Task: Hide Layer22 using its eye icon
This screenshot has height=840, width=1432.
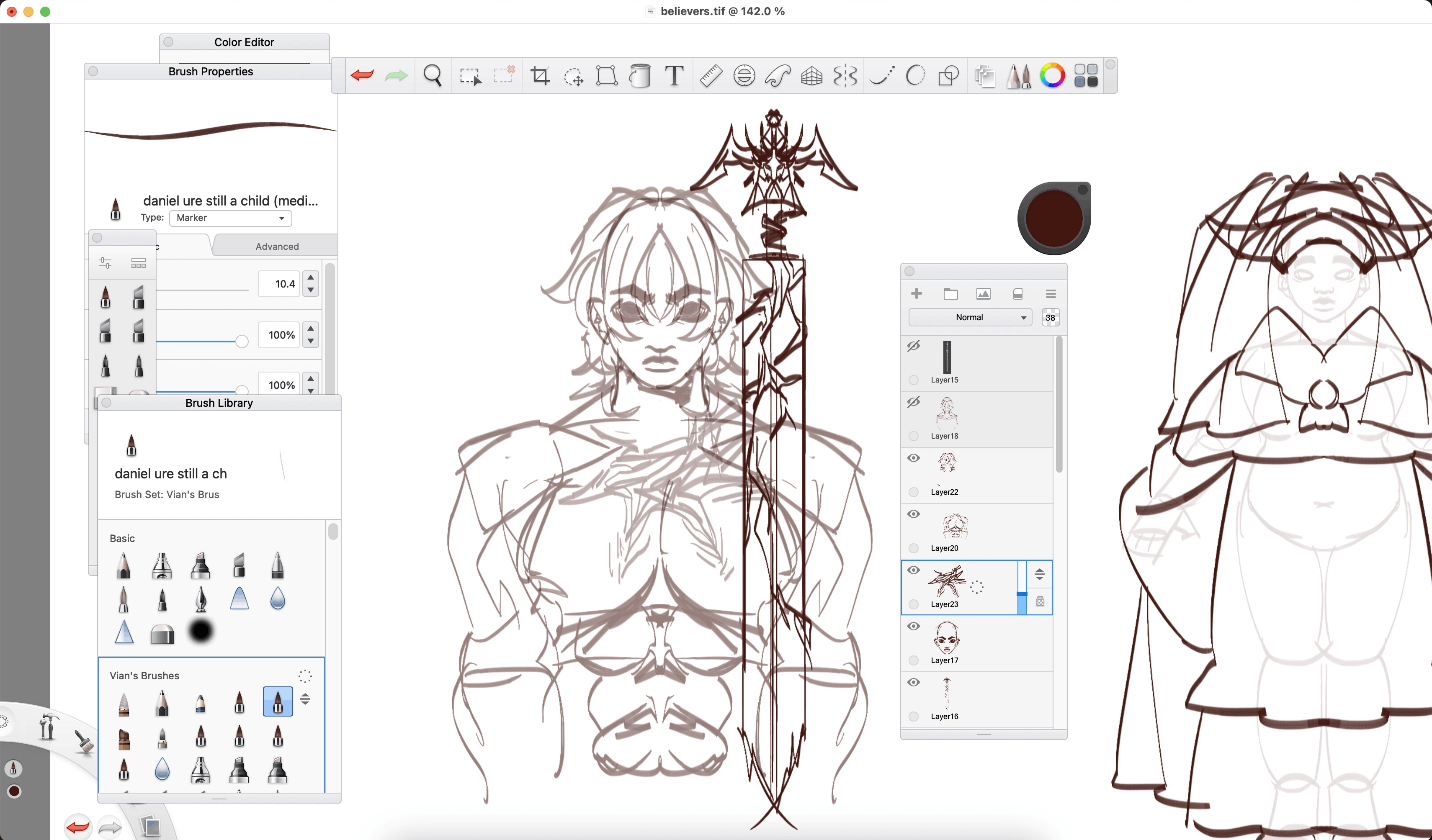Action: tap(913, 458)
